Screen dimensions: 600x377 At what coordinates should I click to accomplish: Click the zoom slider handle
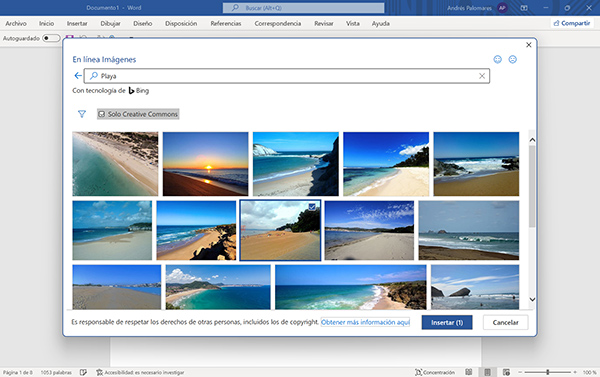tap(548, 372)
